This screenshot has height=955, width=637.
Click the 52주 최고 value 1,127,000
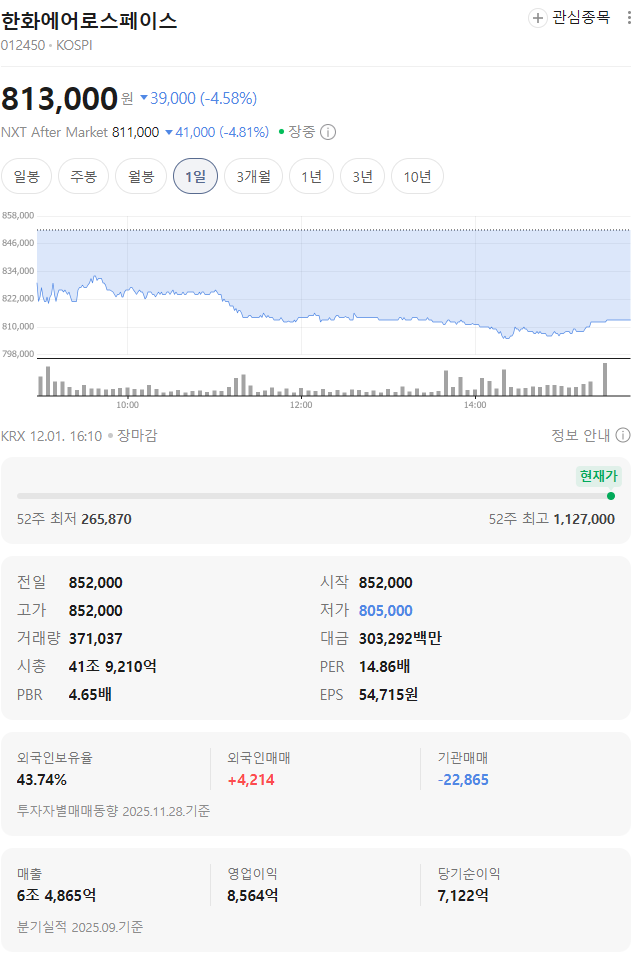tap(584, 520)
